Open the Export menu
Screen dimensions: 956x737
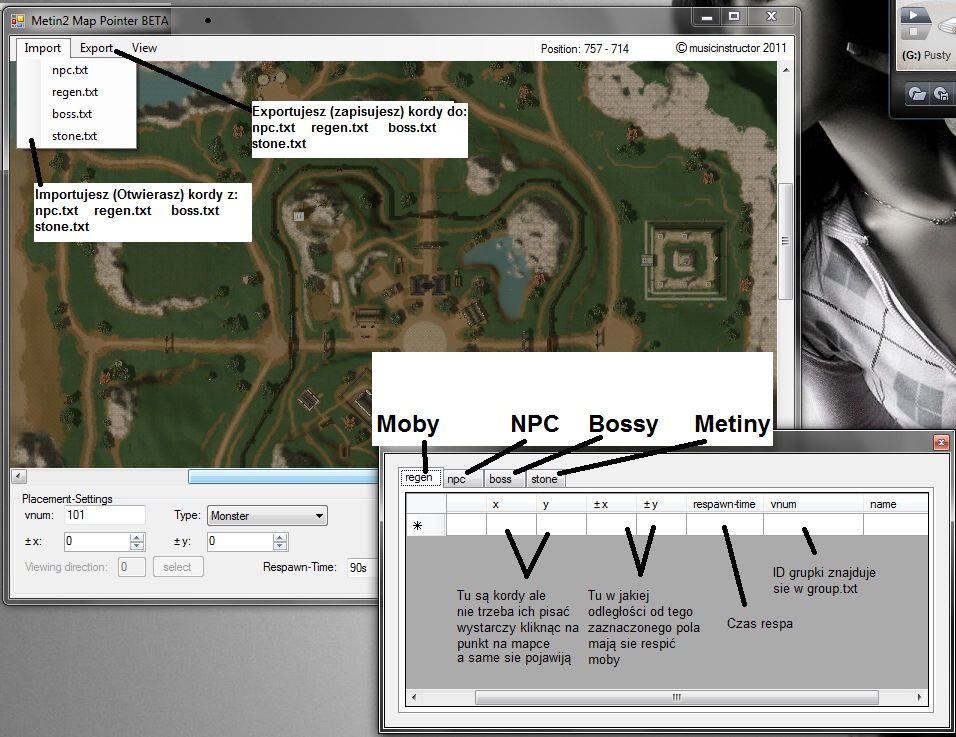96,48
